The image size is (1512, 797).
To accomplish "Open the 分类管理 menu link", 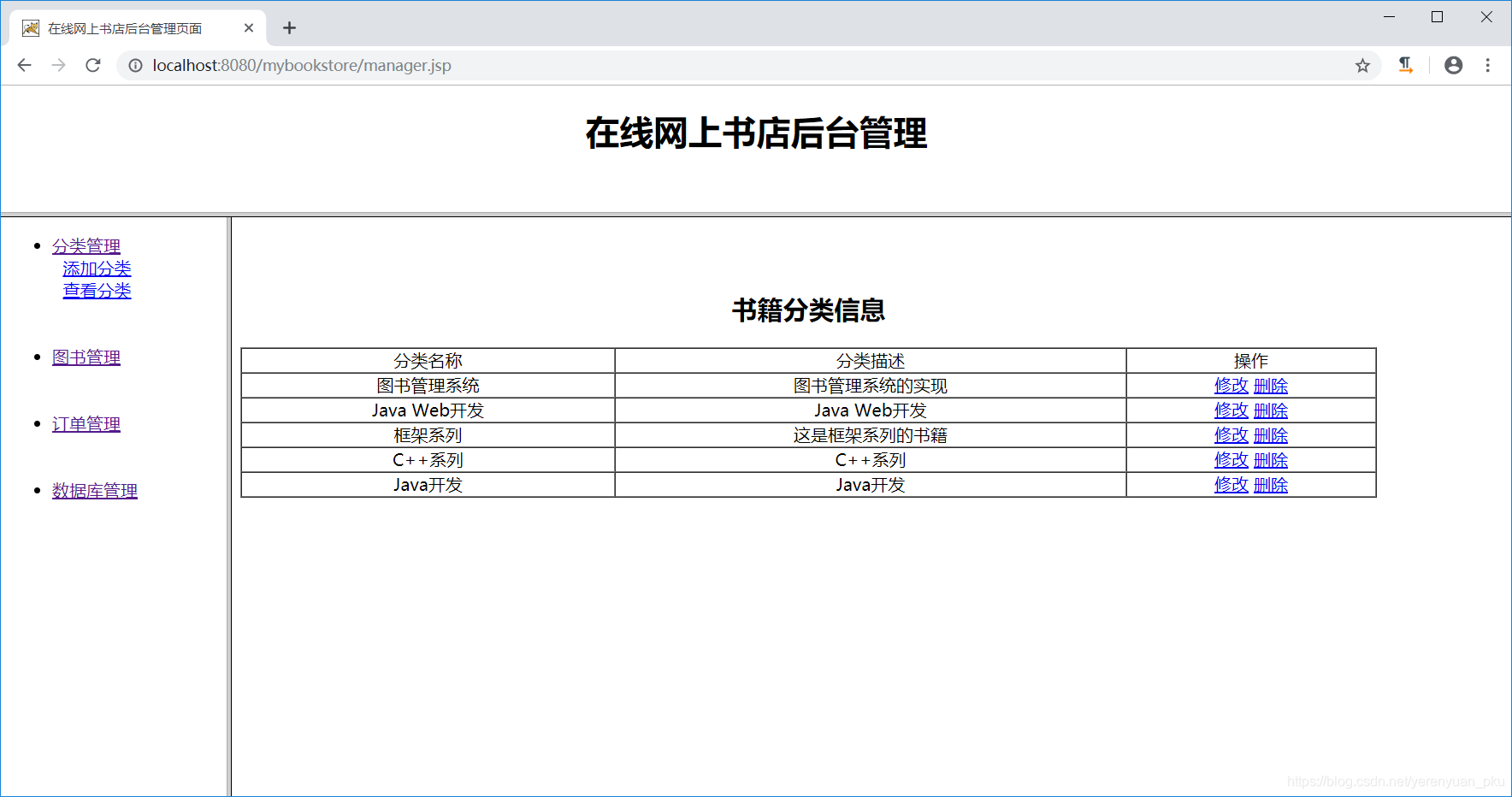I will tap(86, 246).
